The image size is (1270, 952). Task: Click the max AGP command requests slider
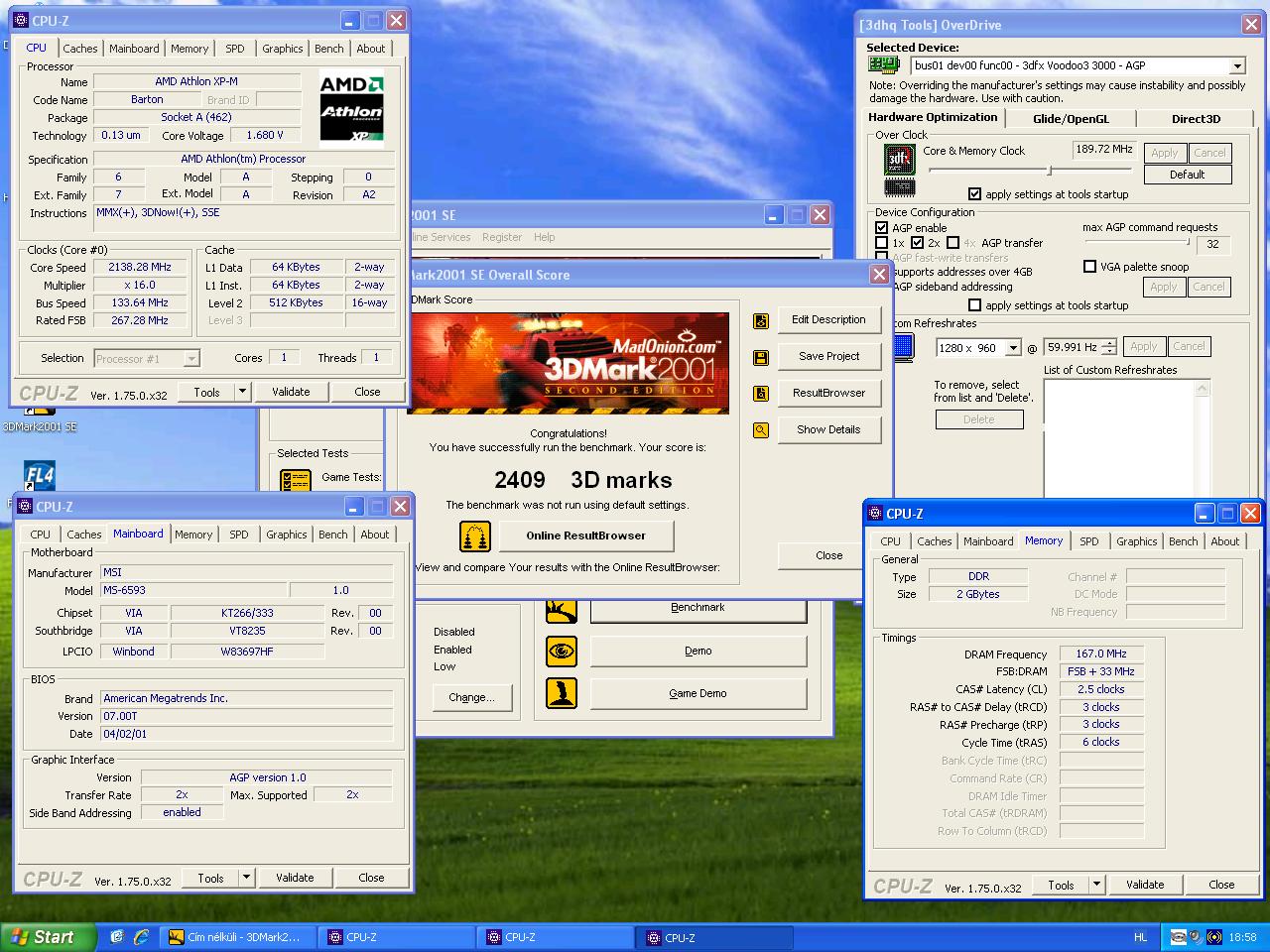pos(1137,242)
